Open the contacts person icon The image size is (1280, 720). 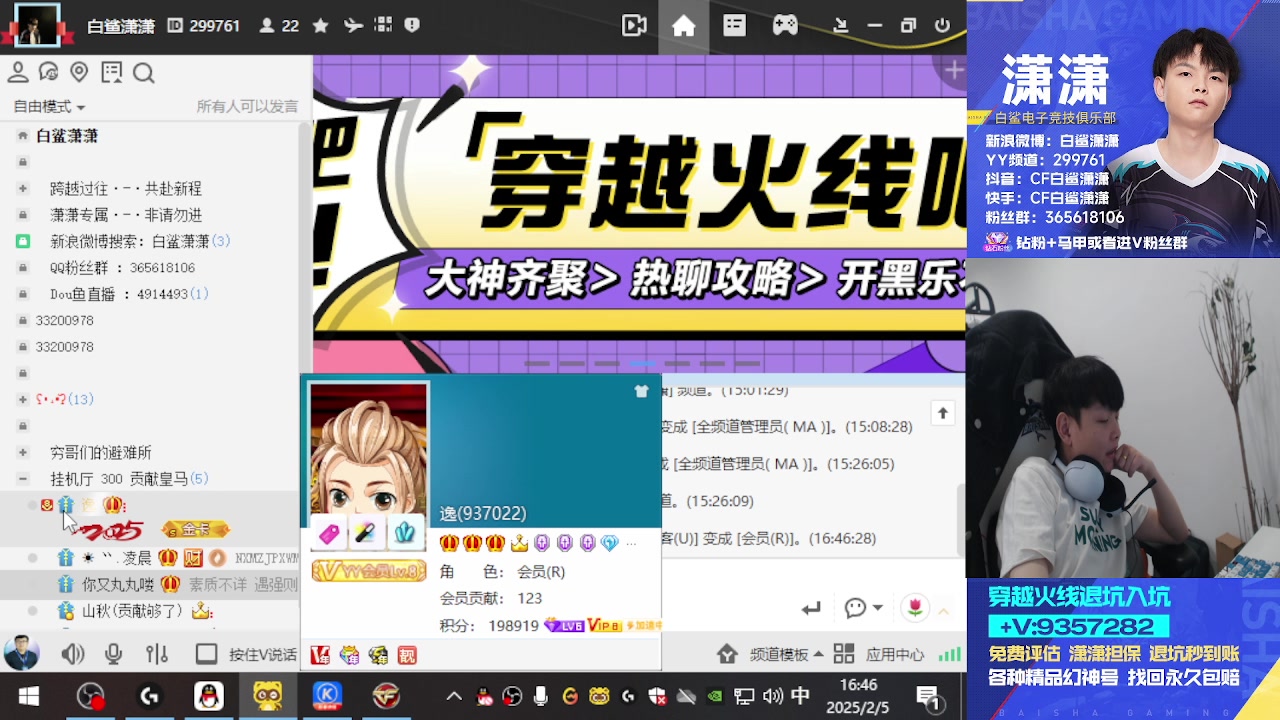click(17, 72)
